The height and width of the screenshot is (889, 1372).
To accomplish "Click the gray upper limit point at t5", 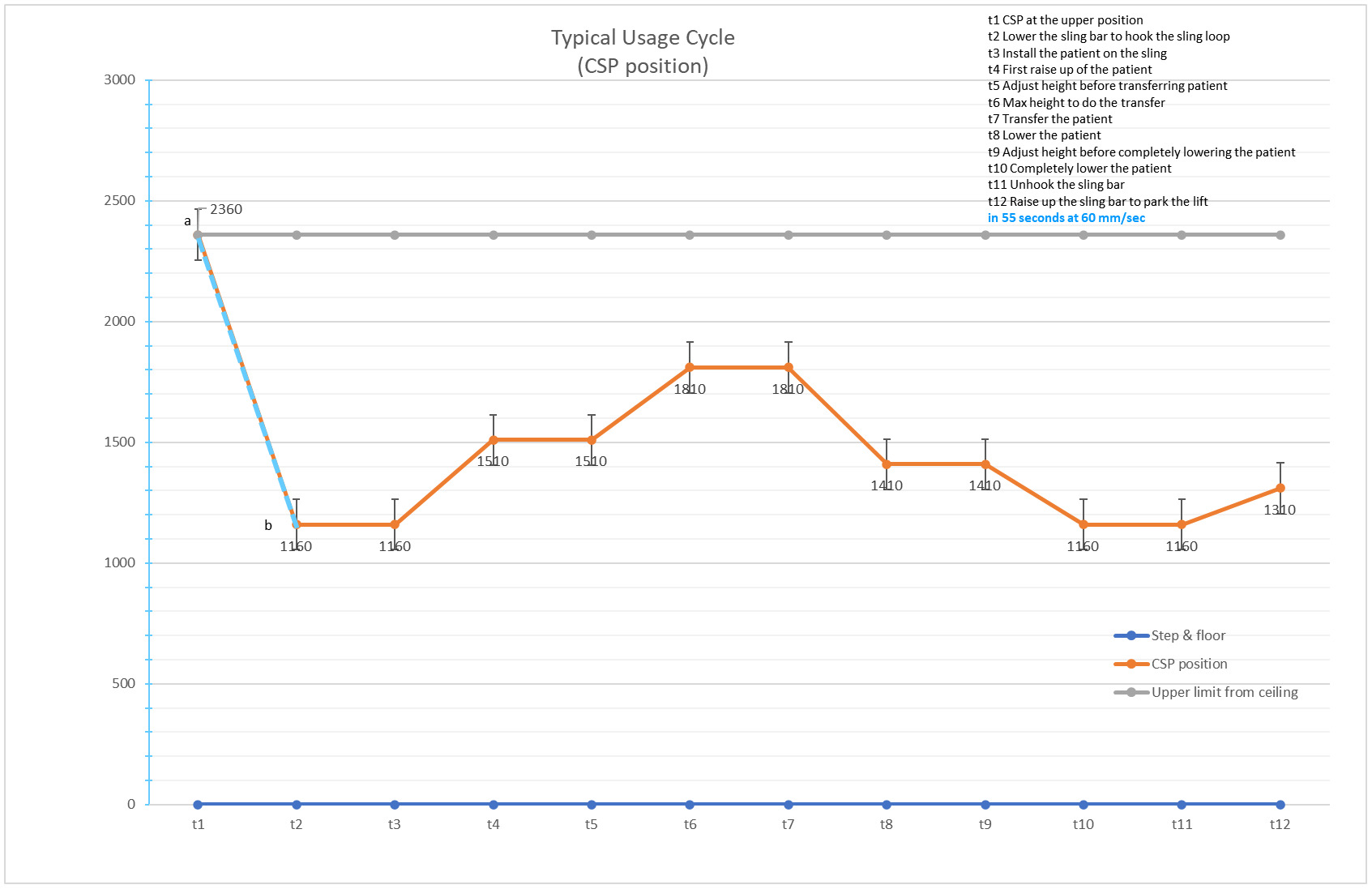I will [x=592, y=235].
